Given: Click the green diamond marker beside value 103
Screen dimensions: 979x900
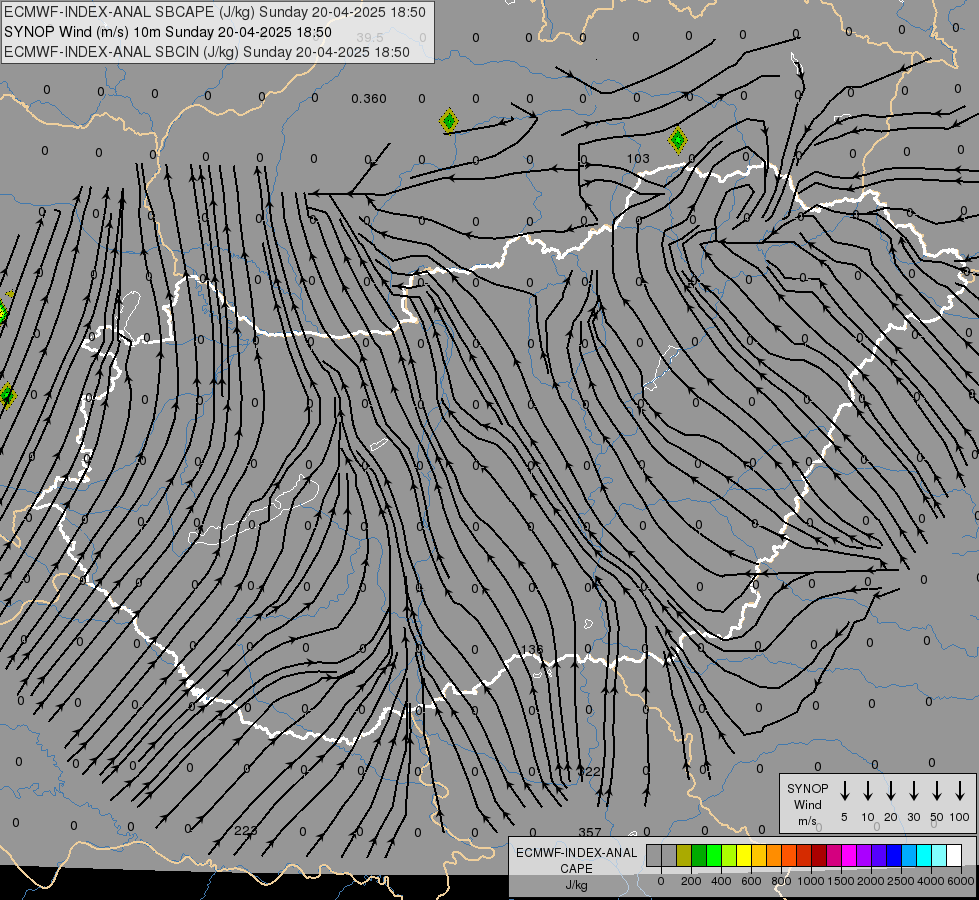Looking at the screenshot, I should [x=677, y=140].
